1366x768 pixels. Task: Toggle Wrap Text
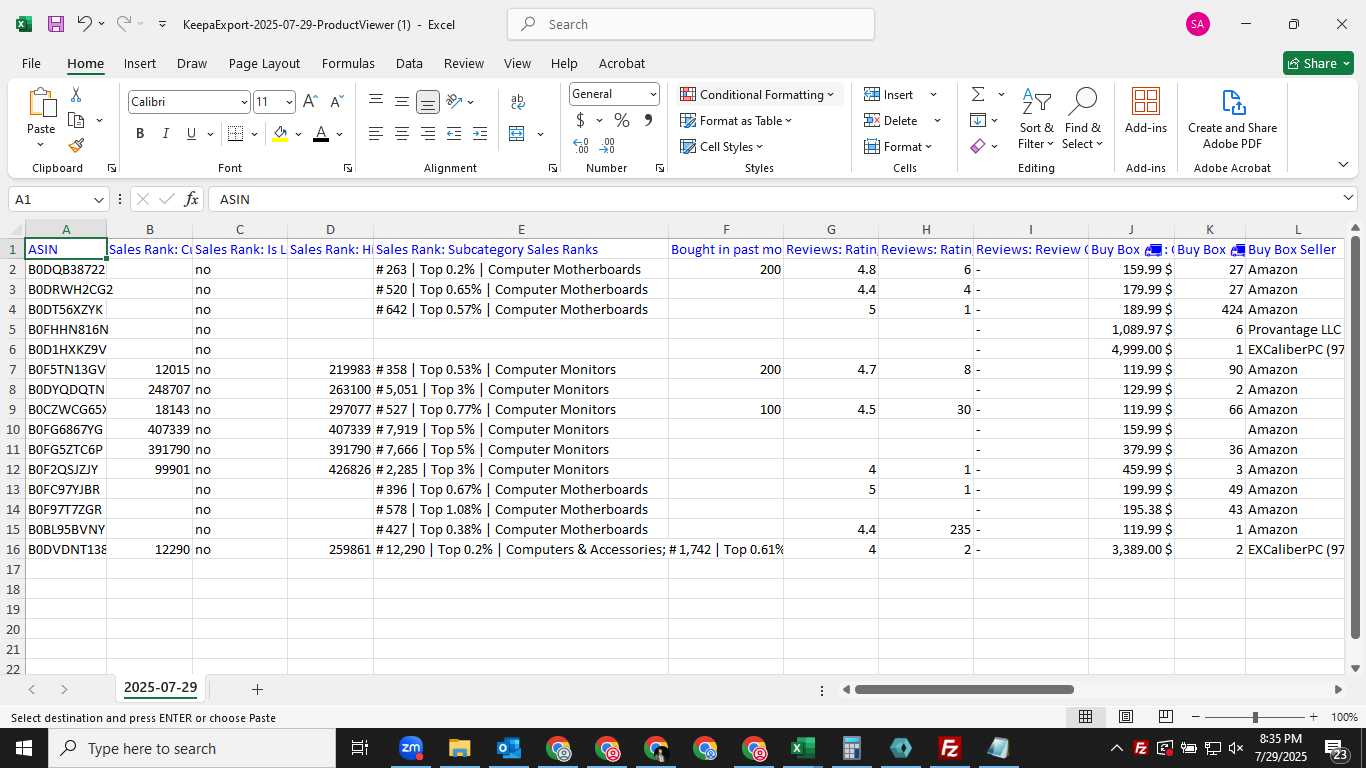click(518, 101)
